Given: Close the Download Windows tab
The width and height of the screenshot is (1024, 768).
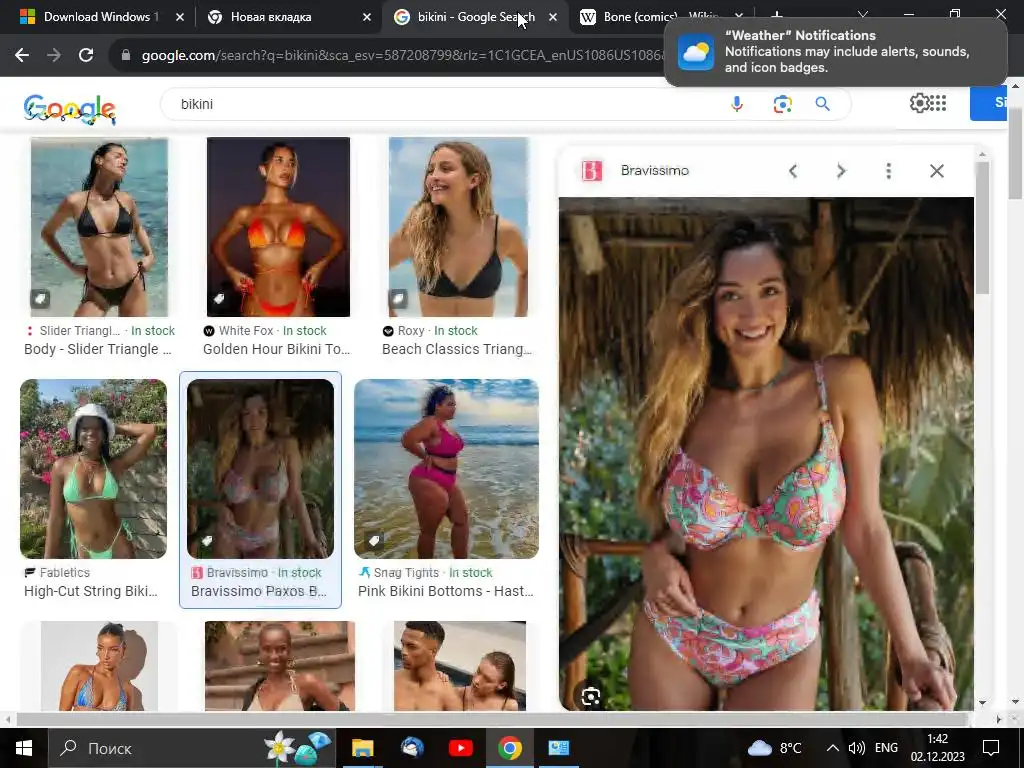Looking at the screenshot, I should (x=180, y=17).
